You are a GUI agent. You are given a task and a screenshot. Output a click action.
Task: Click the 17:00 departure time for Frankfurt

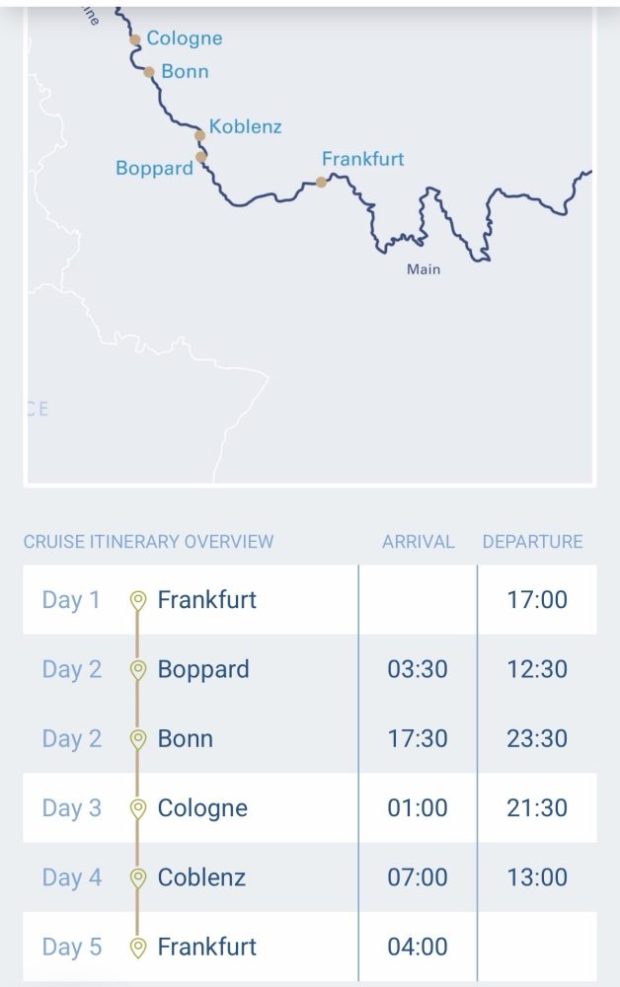[537, 600]
